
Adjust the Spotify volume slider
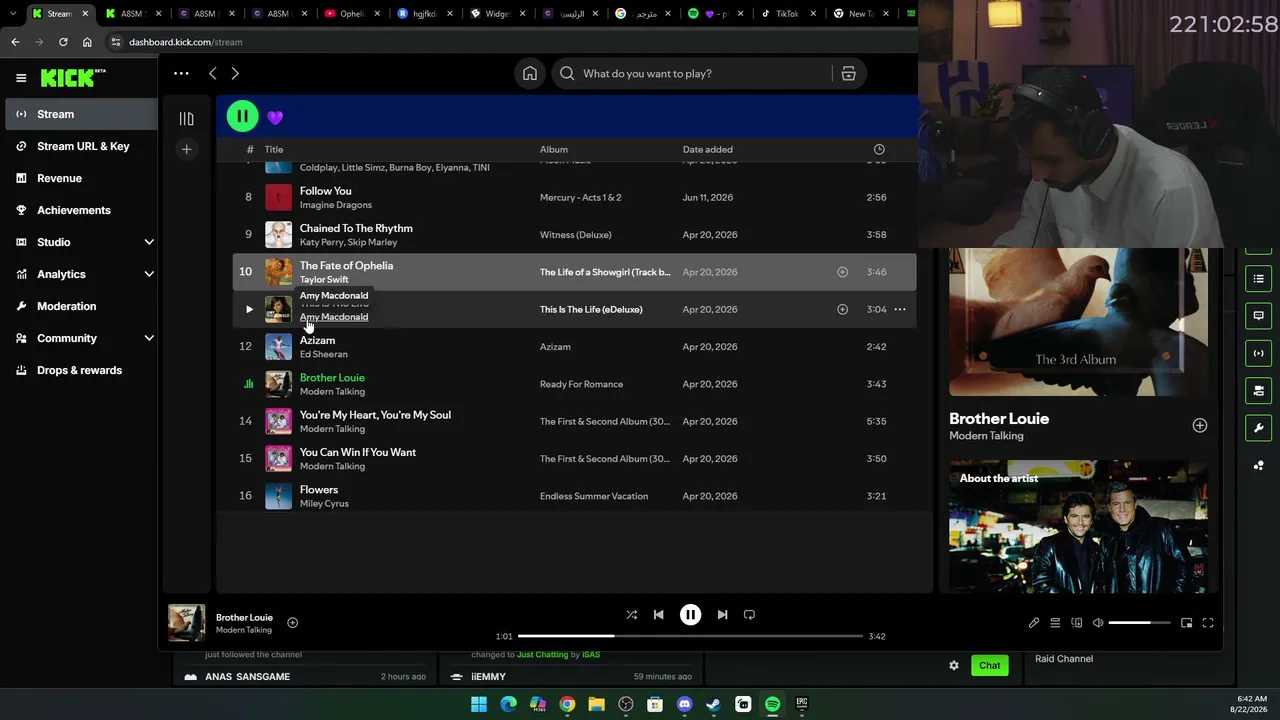click(1139, 623)
